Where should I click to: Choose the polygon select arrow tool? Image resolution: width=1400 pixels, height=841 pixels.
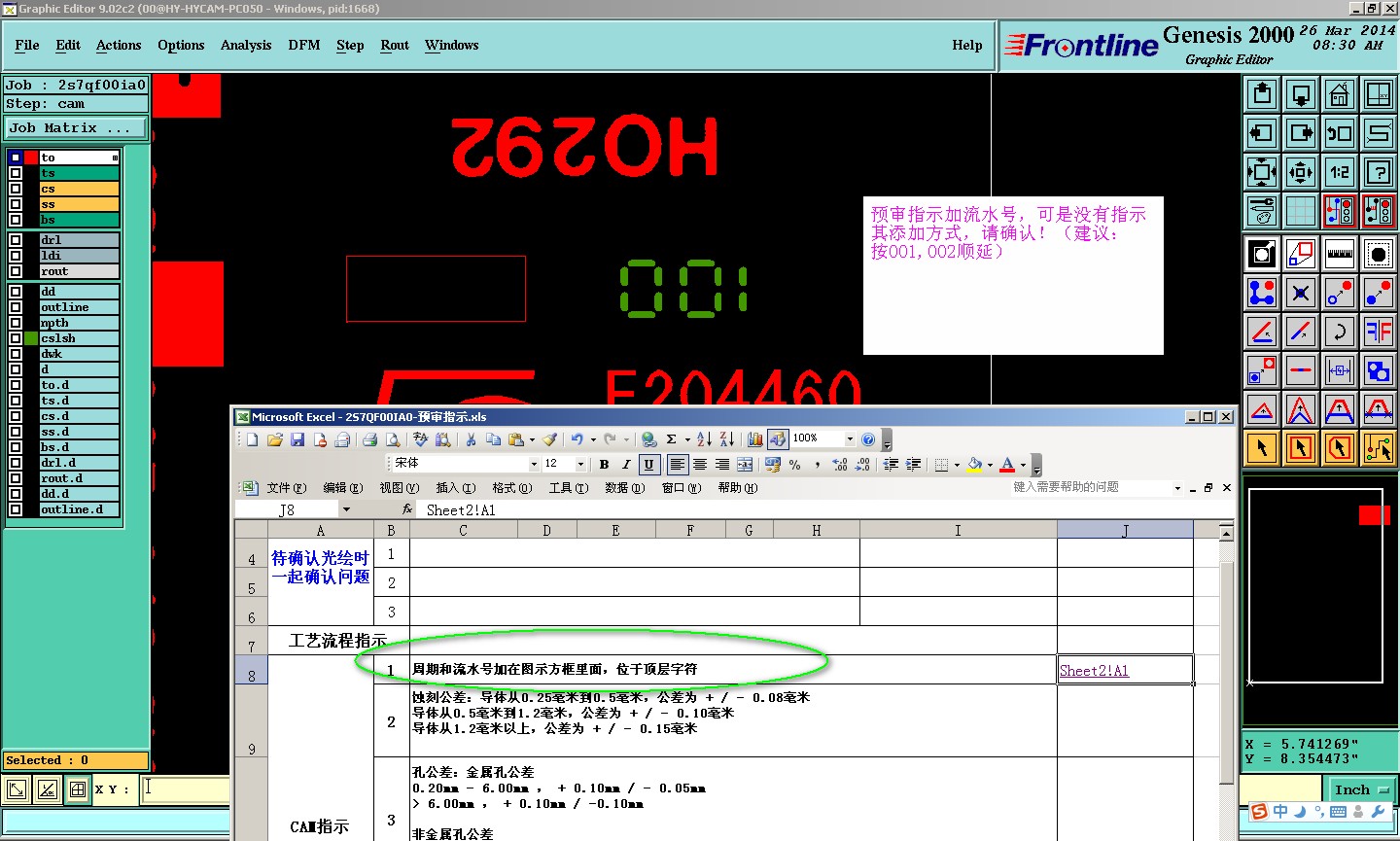pyautogui.click(x=1340, y=448)
